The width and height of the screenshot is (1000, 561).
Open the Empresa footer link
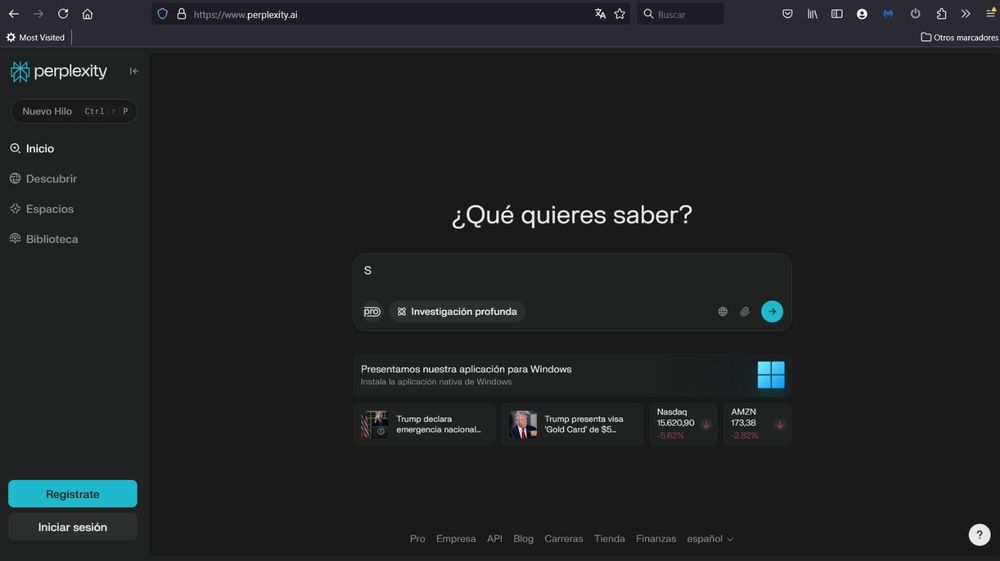(x=456, y=539)
